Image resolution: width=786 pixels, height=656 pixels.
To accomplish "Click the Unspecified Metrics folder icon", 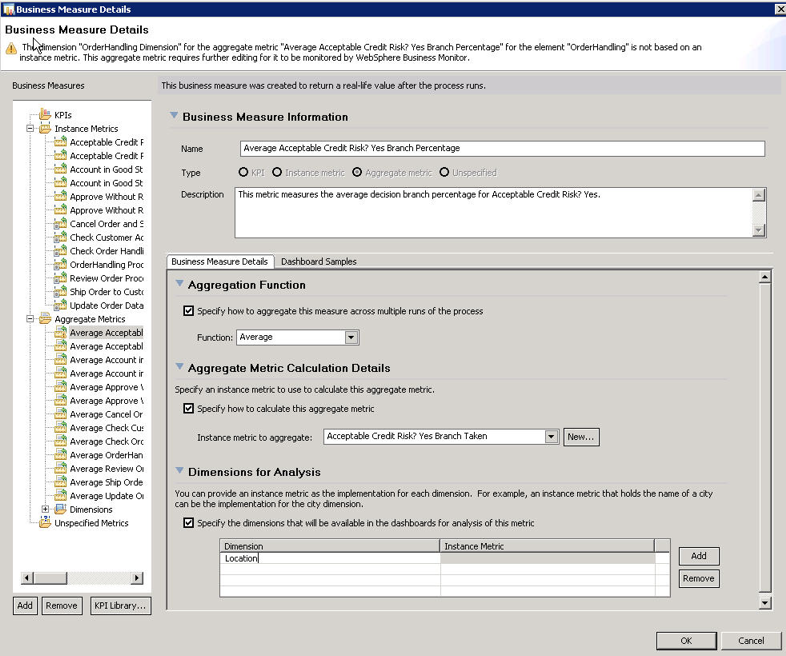I will 45,523.
